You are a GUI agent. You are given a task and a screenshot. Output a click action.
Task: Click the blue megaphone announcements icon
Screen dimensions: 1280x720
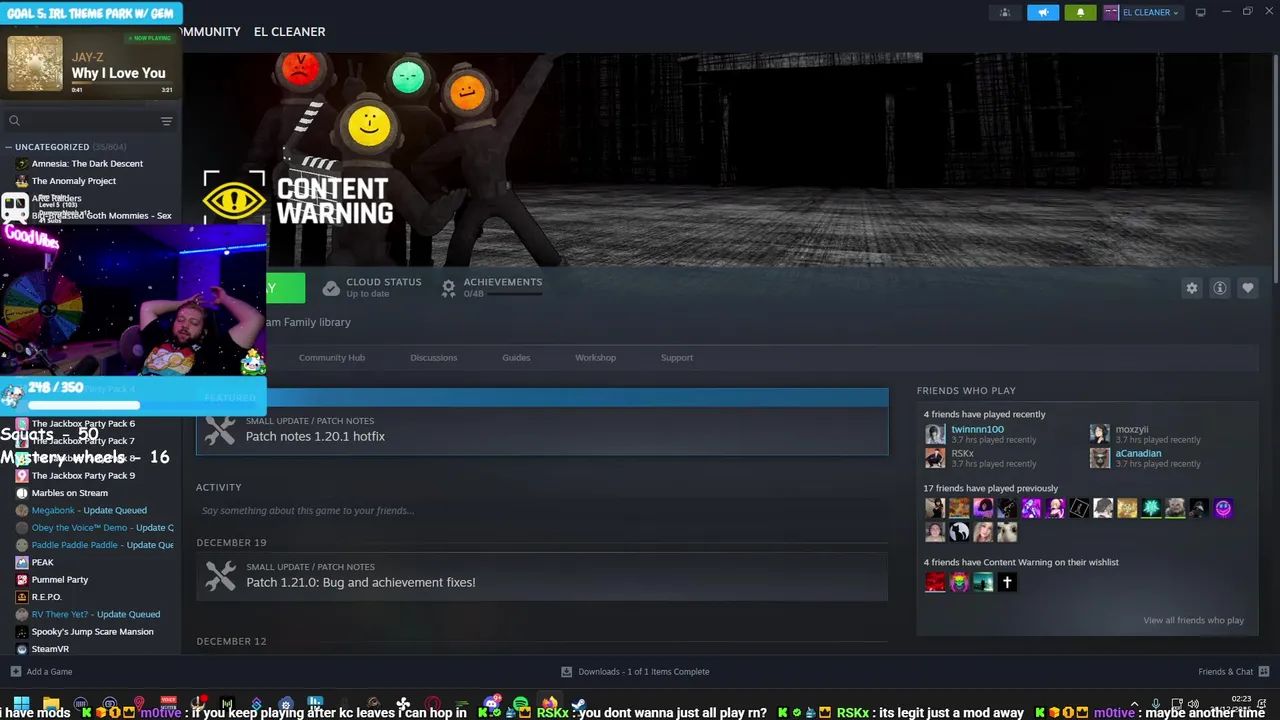pyautogui.click(x=1042, y=13)
